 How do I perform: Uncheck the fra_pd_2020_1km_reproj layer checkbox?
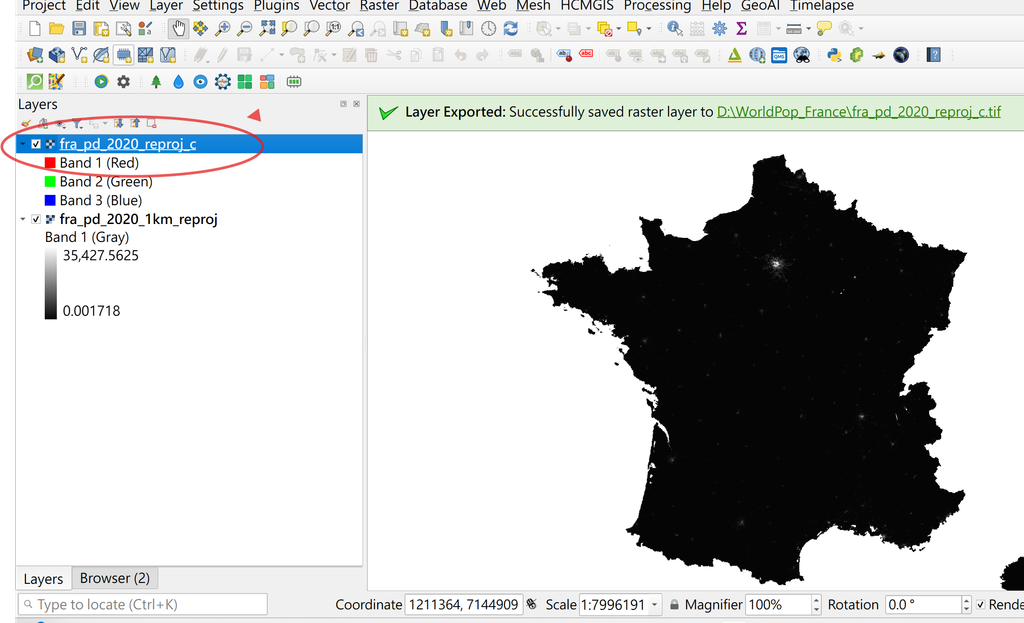36,219
